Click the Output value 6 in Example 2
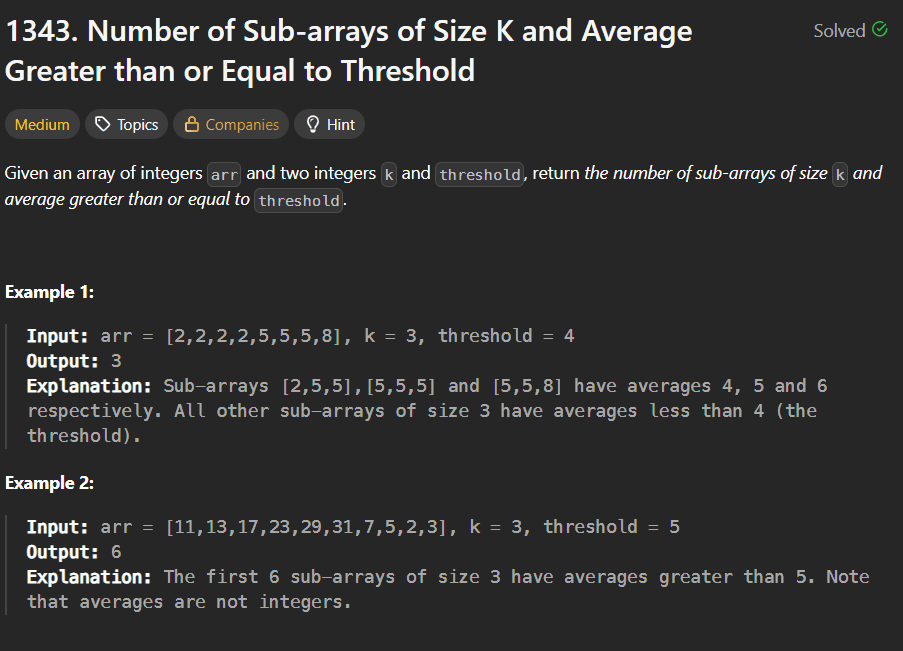 pyautogui.click(x=116, y=551)
